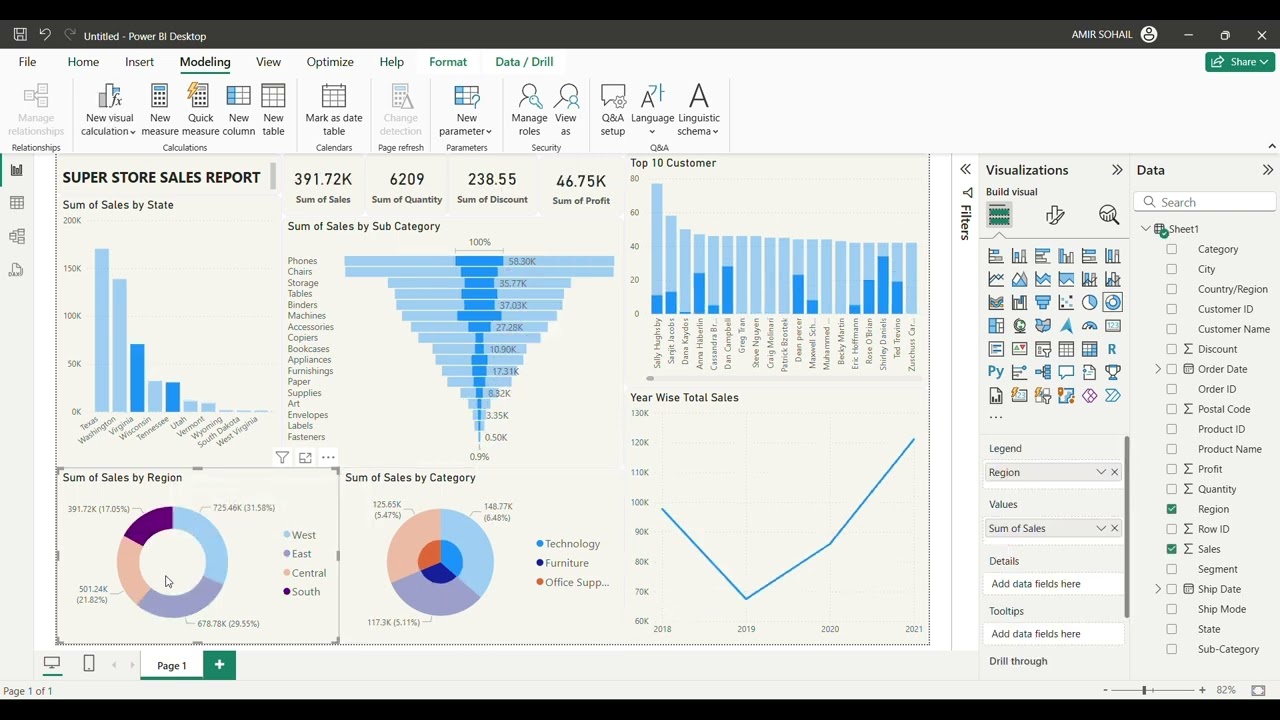Viewport: 1280px width, 720px height.
Task: Open Report view in left sidebar
Action: 16,170
